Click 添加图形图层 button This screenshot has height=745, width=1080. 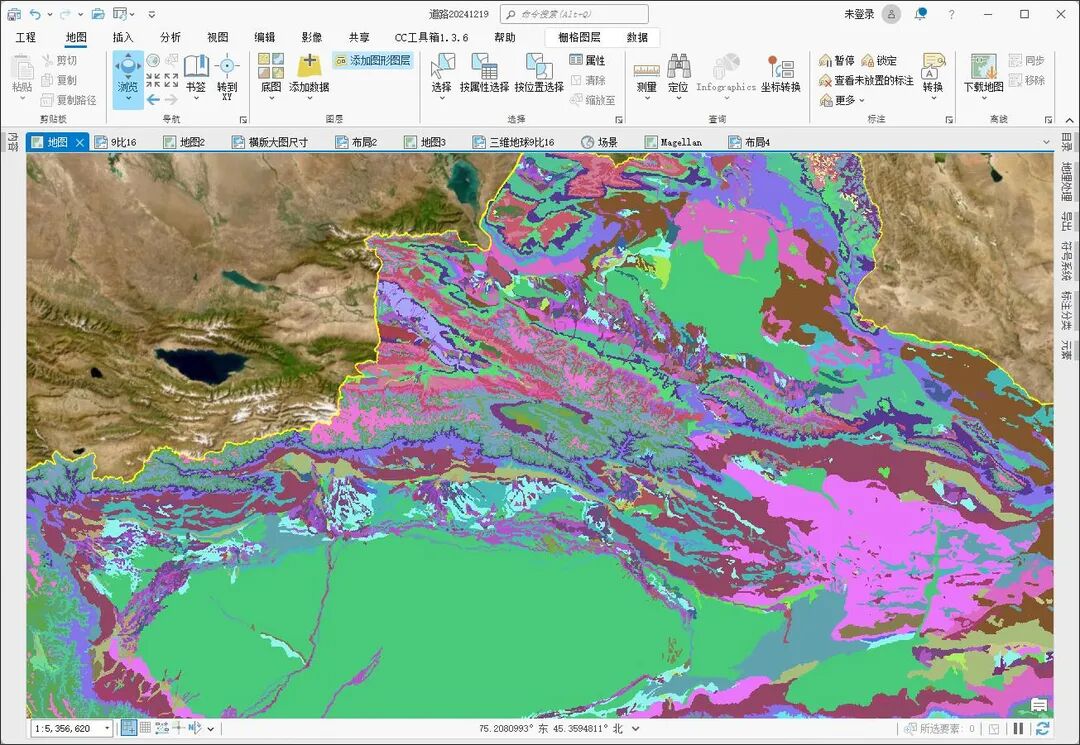pos(373,61)
